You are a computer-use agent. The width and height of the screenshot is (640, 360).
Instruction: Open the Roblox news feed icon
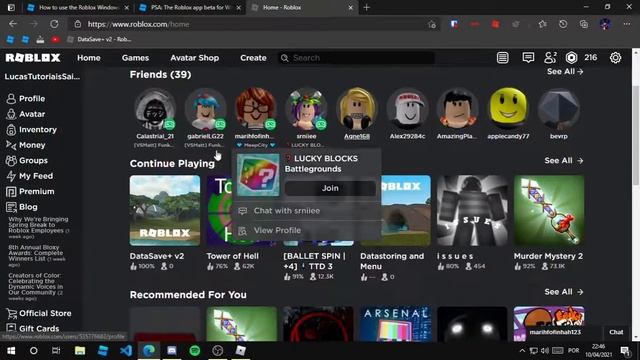point(502,58)
